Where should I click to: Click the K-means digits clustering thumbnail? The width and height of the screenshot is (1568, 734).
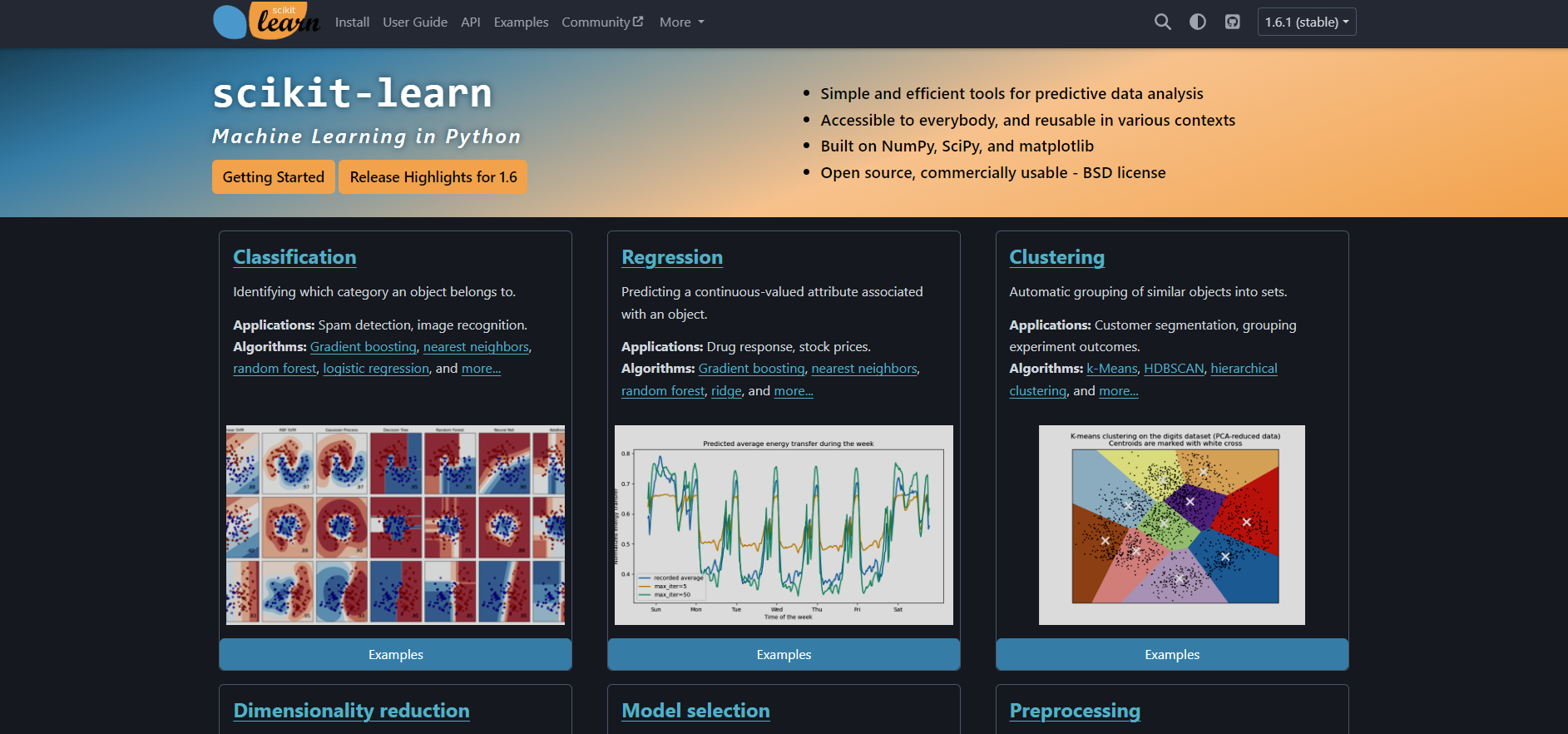(1172, 525)
